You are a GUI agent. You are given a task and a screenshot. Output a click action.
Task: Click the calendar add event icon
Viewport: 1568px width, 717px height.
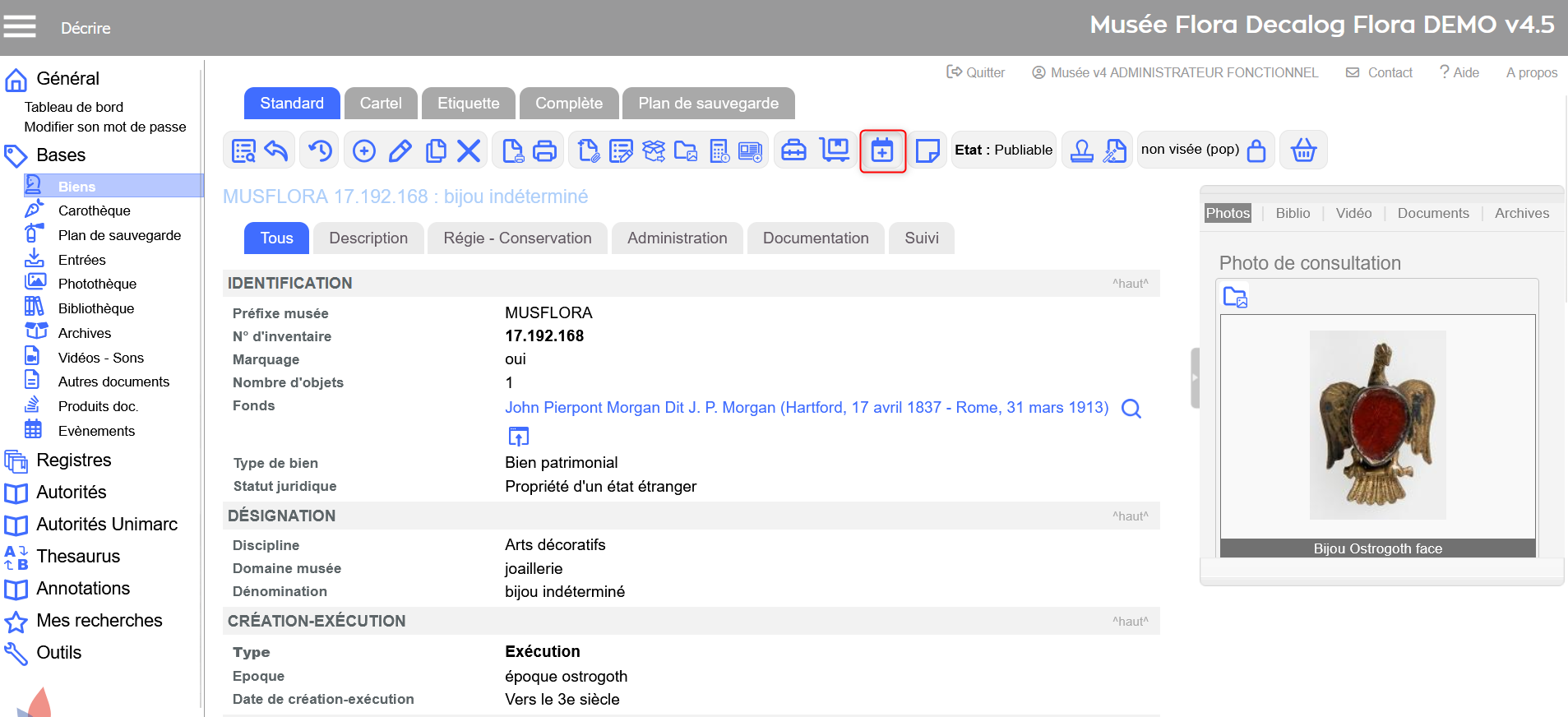click(x=882, y=150)
